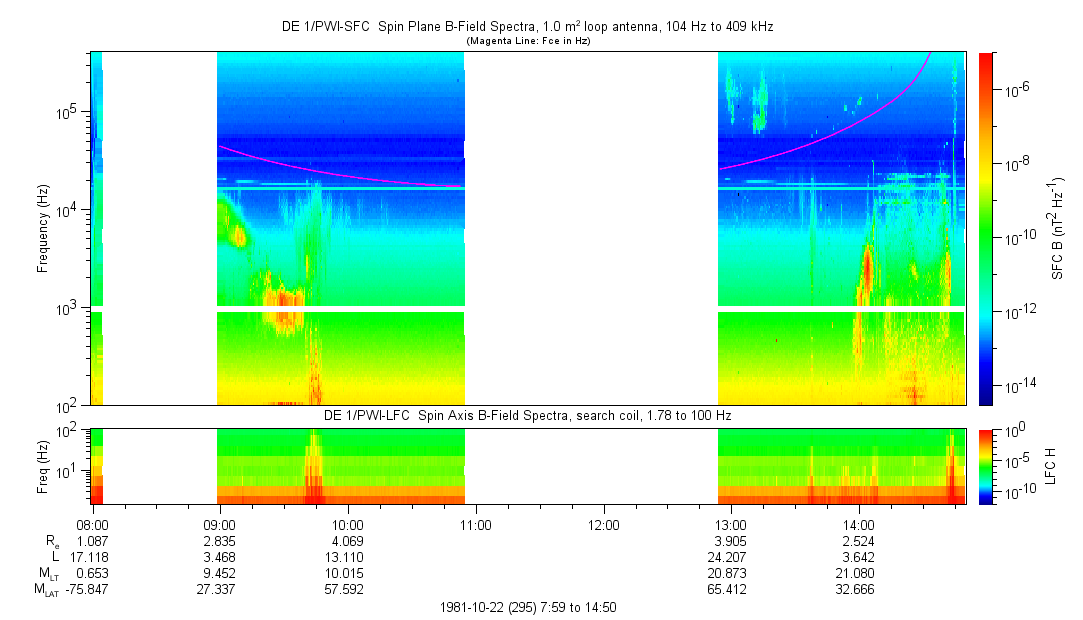This screenshot has width=1083, height=620.
Task: Select the 10:00 time axis tick label
Action: (x=348, y=524)
